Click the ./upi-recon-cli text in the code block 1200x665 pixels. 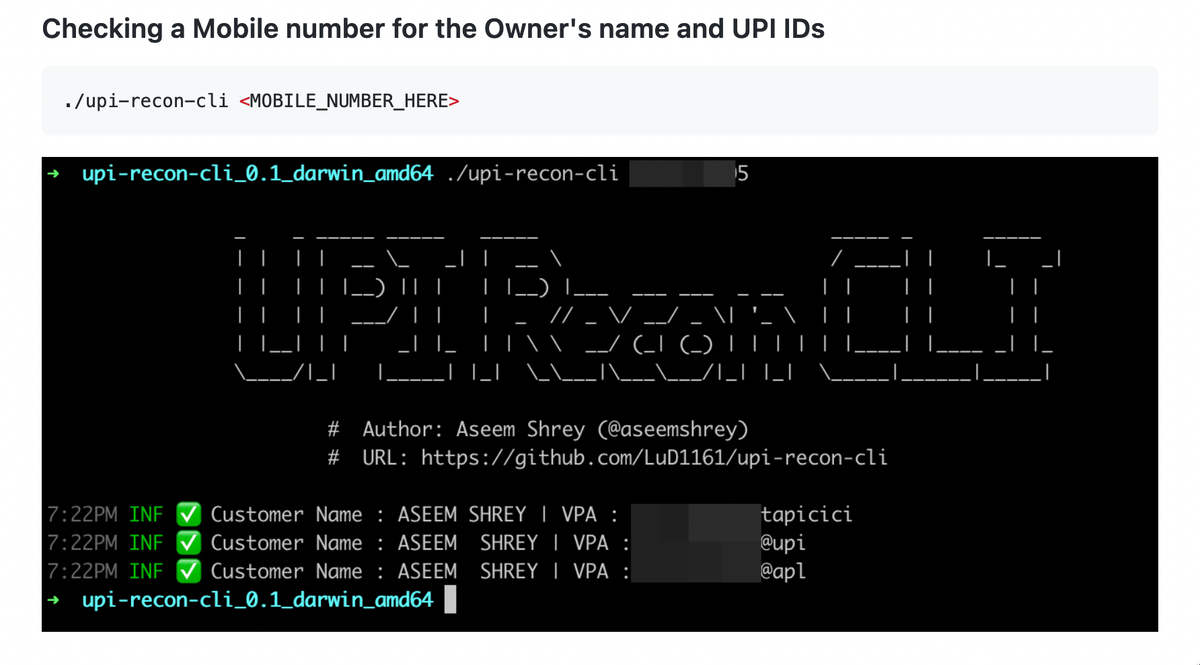tap(146, 101)
